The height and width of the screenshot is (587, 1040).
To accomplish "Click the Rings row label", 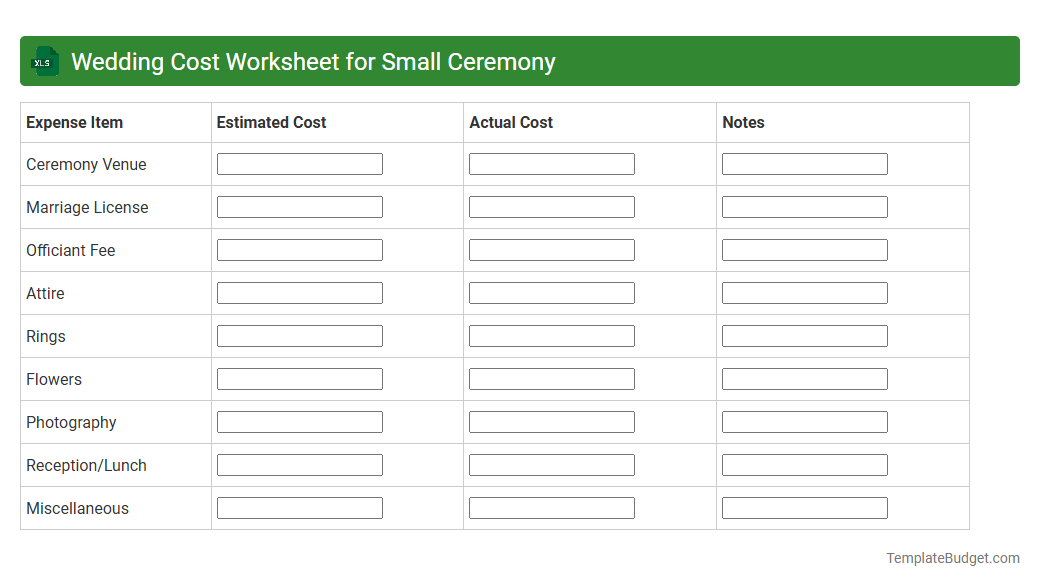I will click(45, 336).
